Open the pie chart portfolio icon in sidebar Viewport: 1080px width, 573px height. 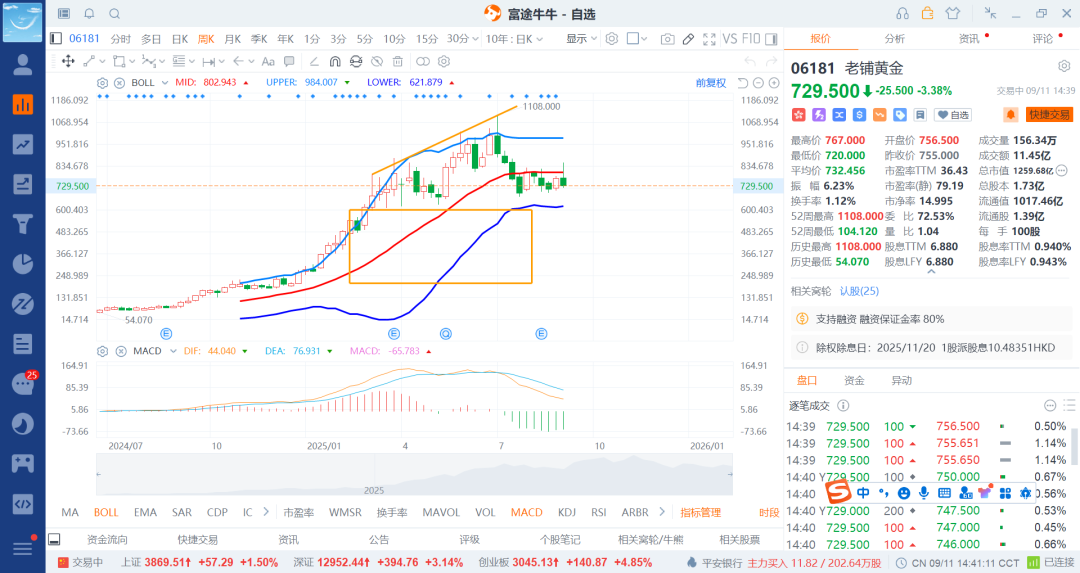point(23,264)
